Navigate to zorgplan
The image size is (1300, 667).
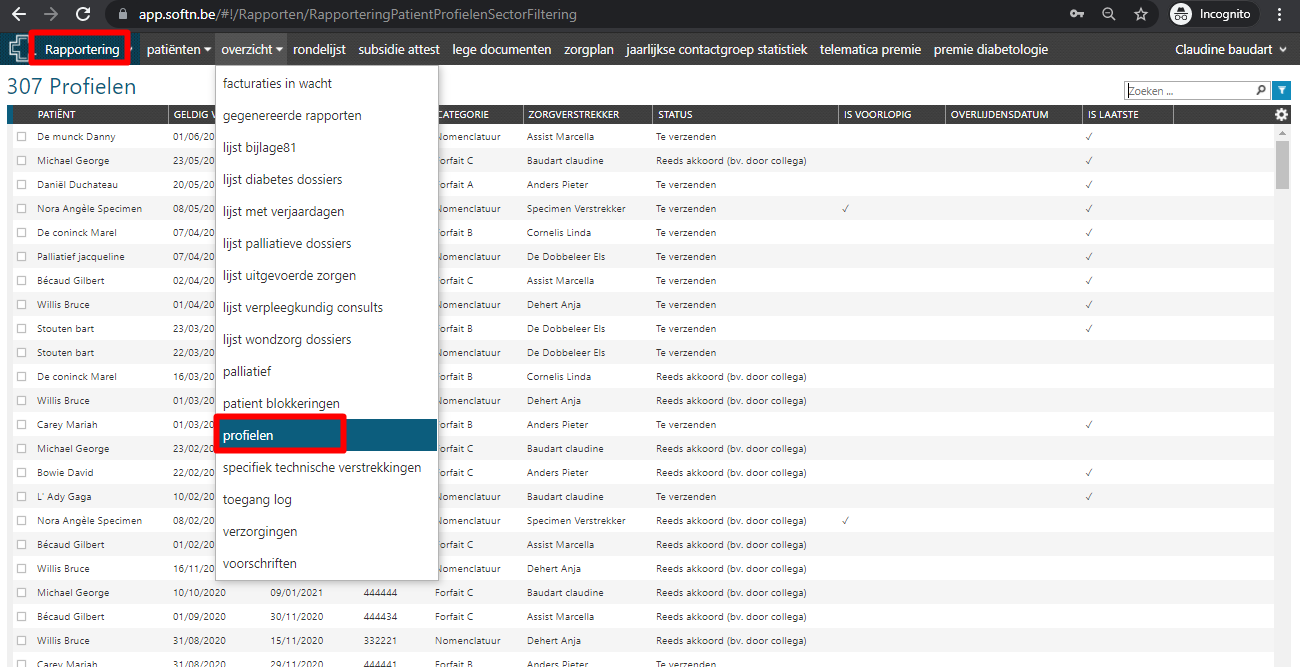tap(589, 49)
